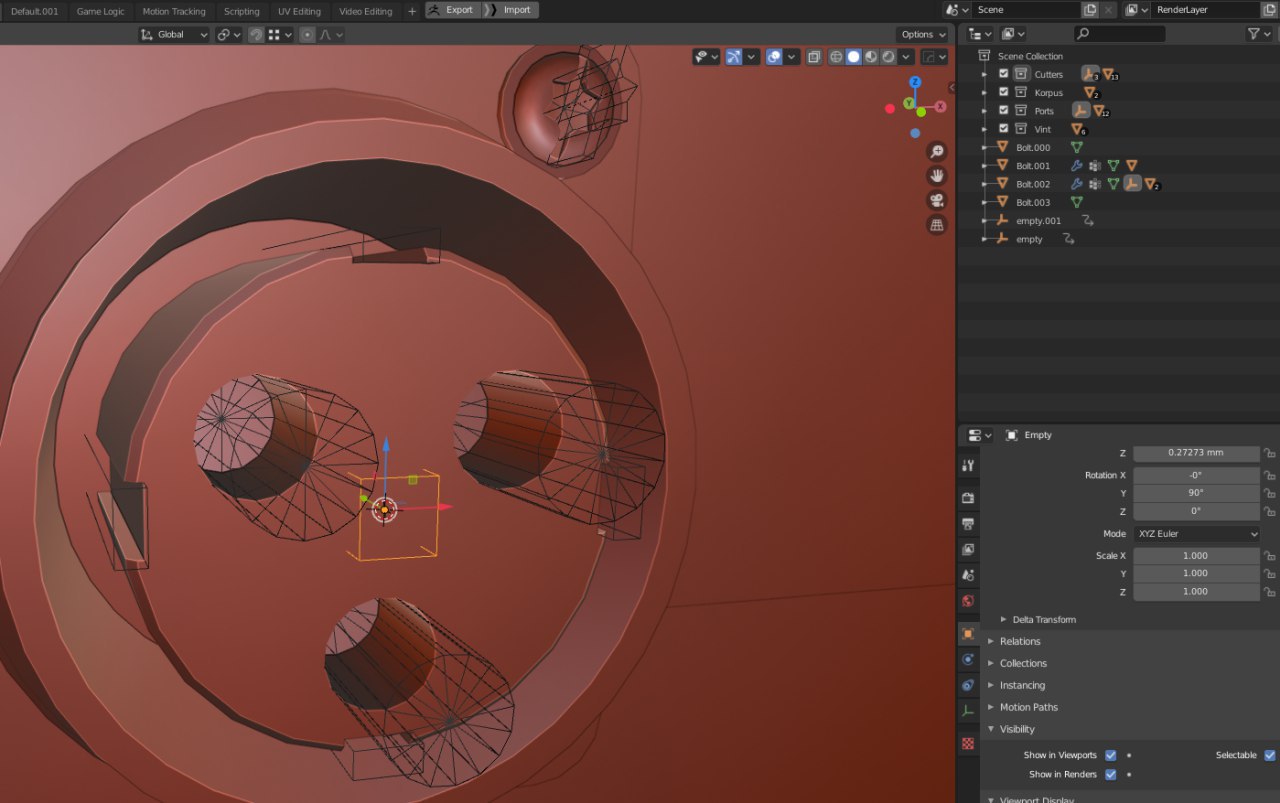Switch to the Scripting workspace tab
This screenshot has height=803, width=1280.
point(242,11)
